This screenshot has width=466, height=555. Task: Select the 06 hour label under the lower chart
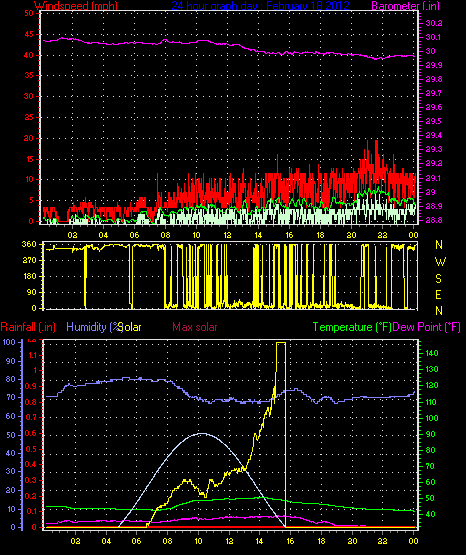(136, 541)
